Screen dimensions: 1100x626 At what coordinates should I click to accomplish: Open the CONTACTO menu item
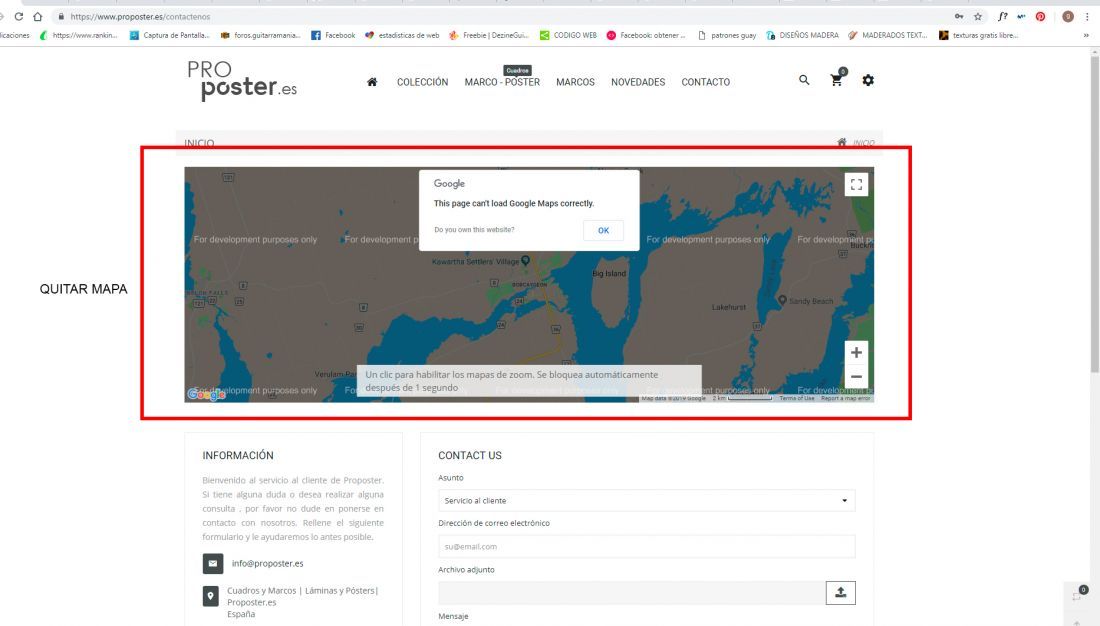pyautogui.click(x=706, y=82)
